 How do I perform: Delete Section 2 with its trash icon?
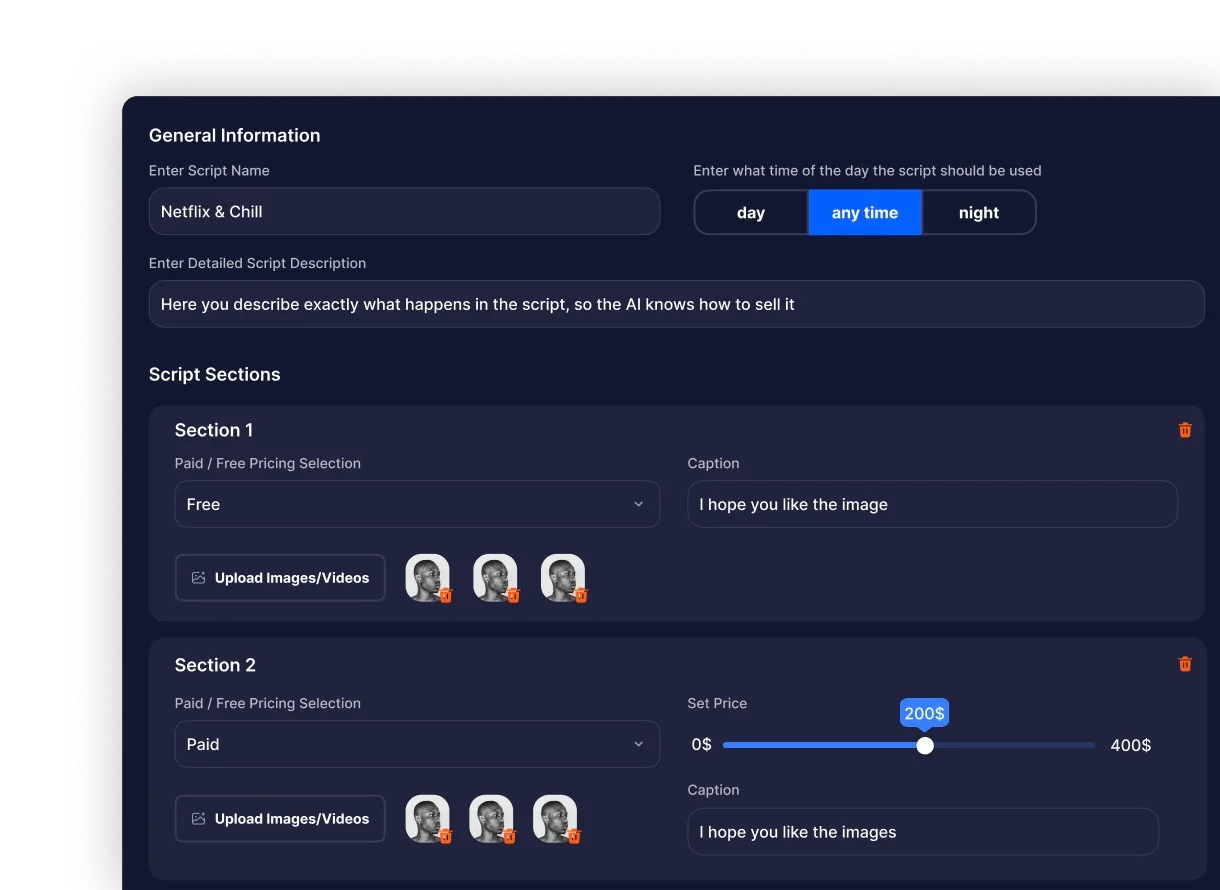pyautogui.click(x=1185, y=664)
